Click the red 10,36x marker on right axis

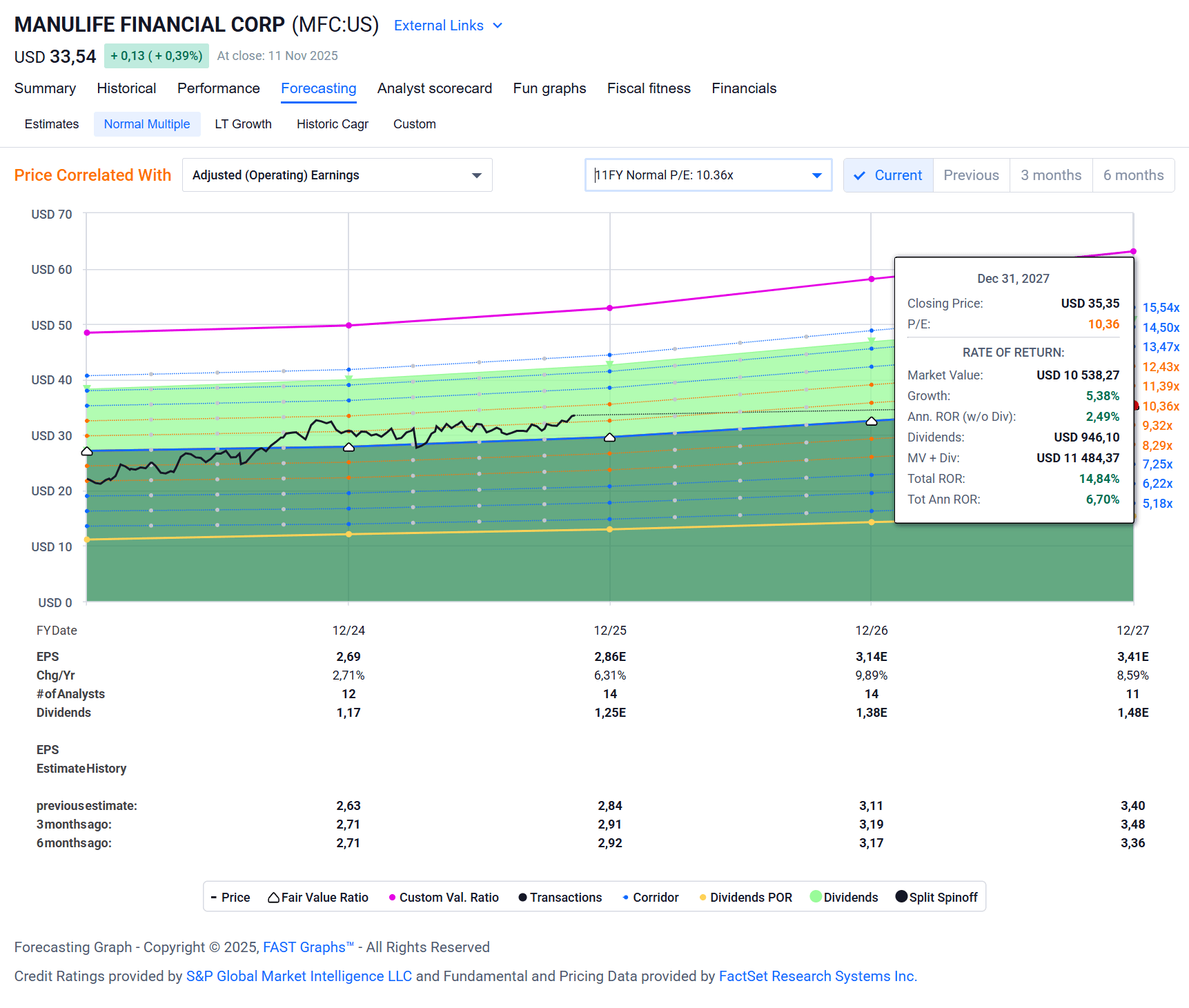tap(1137, 406)
